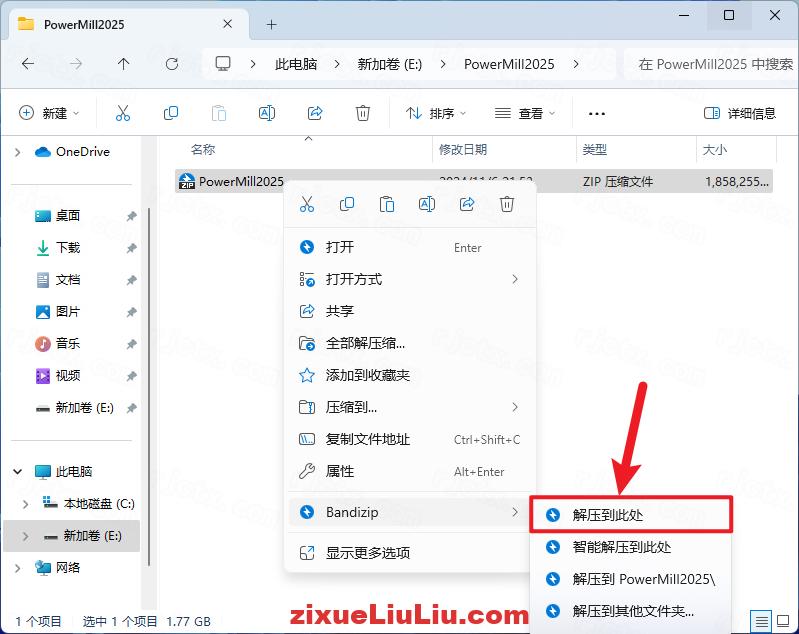This screenshot has width=799, height=634.
Task: Click the share icon in the toolbar
Action: click(x=315, y=113)
